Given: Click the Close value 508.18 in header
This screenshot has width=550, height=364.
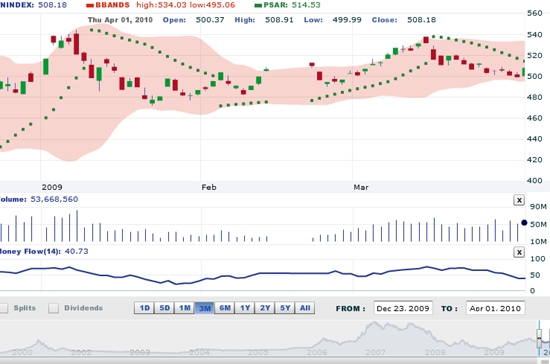Looking at the screenshot, I should tap(422, 20).
